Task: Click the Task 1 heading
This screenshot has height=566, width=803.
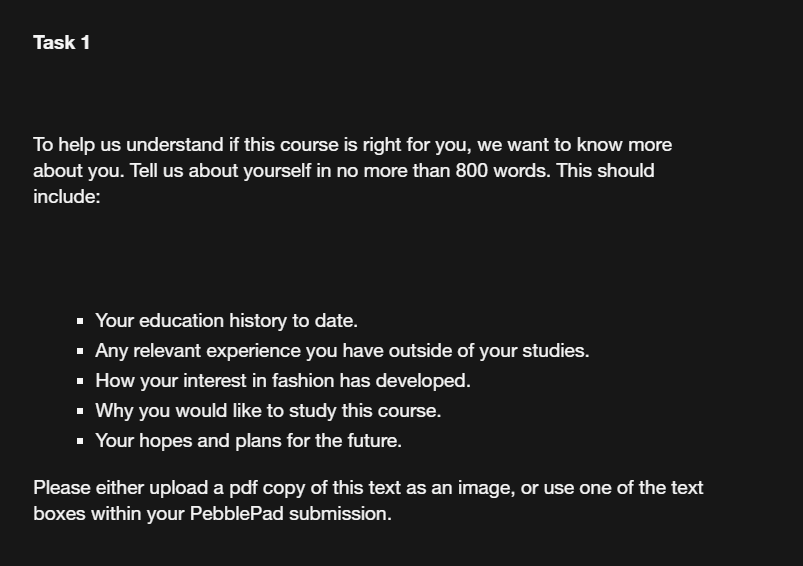Action: 61,43
